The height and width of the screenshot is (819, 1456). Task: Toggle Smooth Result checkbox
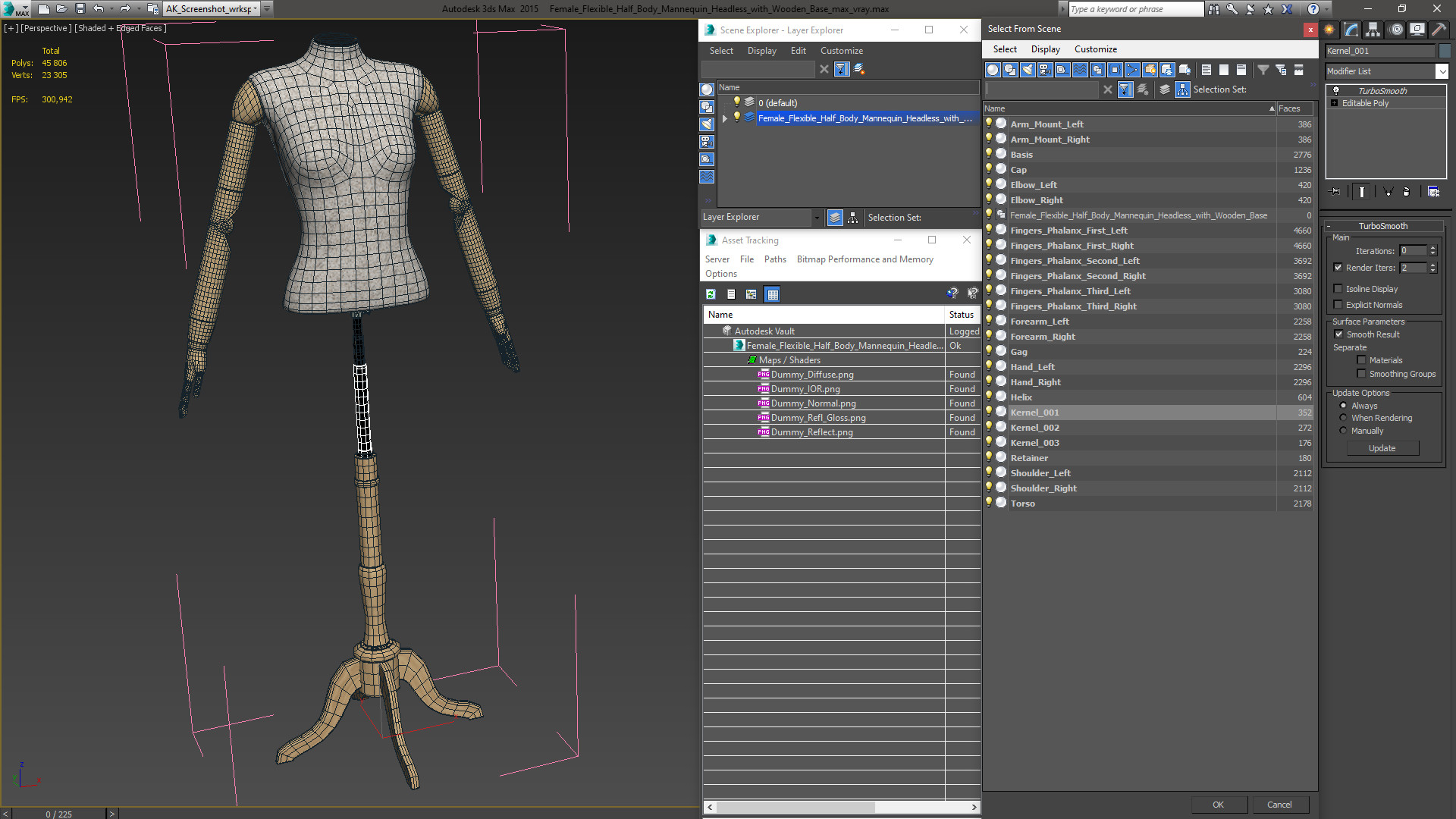(x=1338, y=334)
